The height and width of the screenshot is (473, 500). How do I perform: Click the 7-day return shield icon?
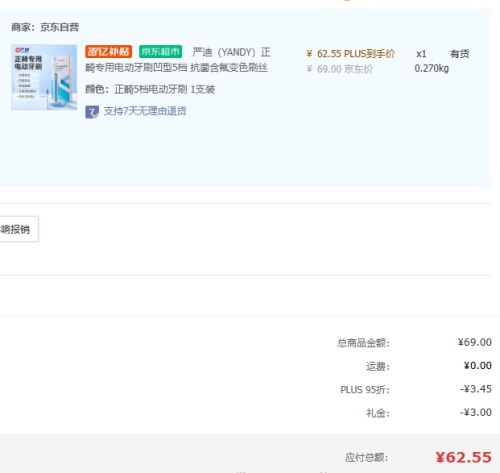[x=92, y=112]
